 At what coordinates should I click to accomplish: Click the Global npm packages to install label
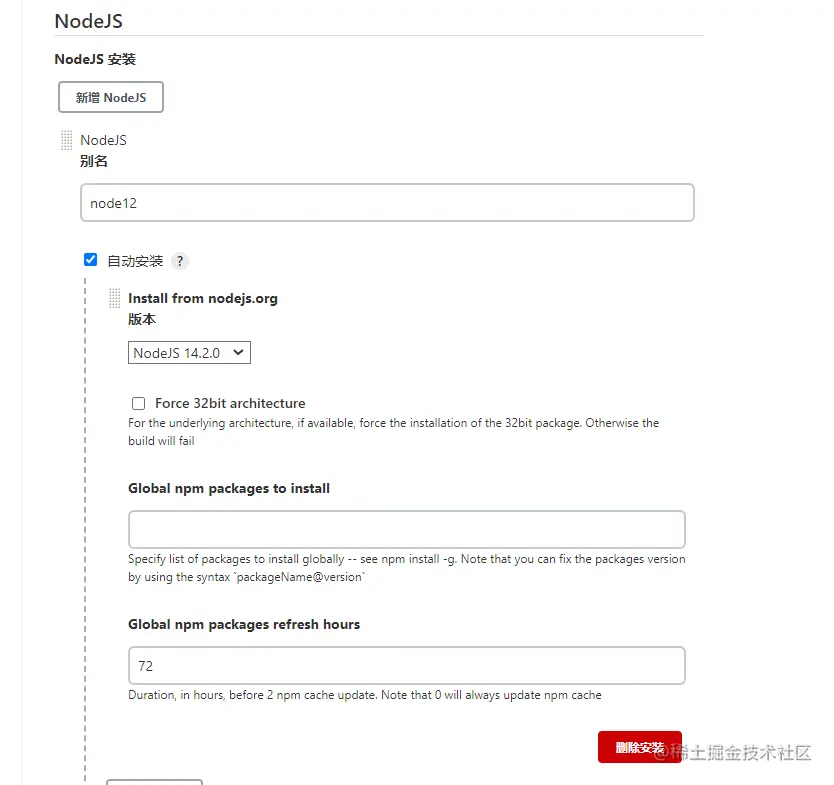tap(229, 488)
